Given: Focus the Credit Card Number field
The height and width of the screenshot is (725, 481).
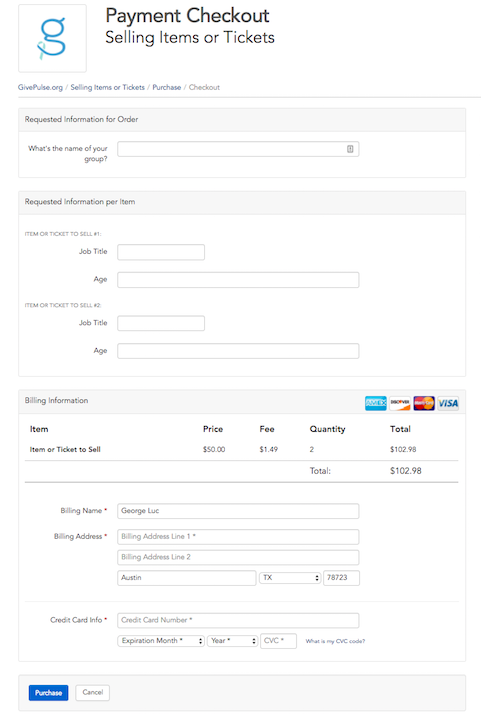Looking at the screenshot, I should pos(238,620).
